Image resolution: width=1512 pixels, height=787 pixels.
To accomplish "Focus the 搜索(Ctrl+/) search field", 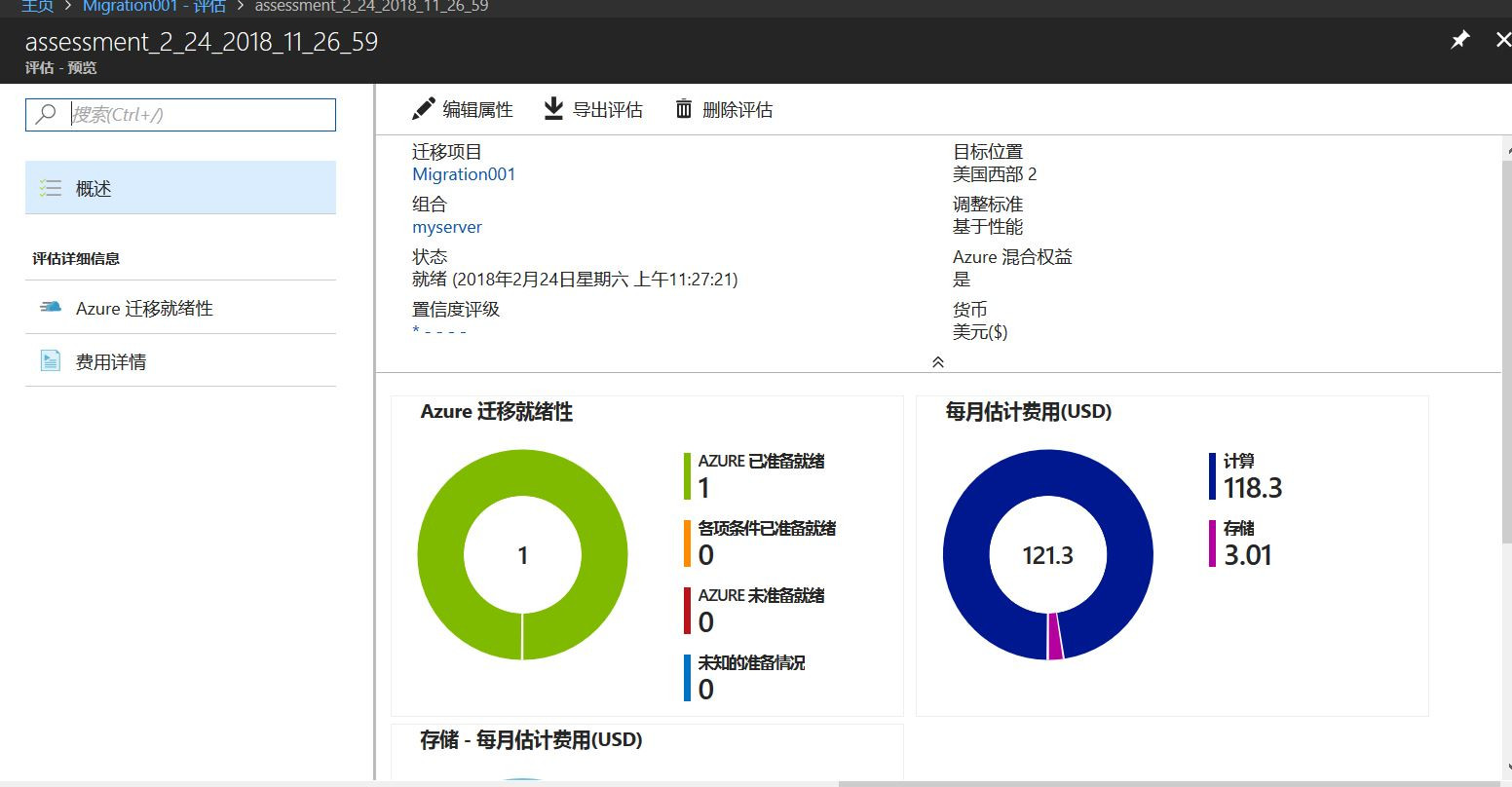I will click(x=180, y=114).
